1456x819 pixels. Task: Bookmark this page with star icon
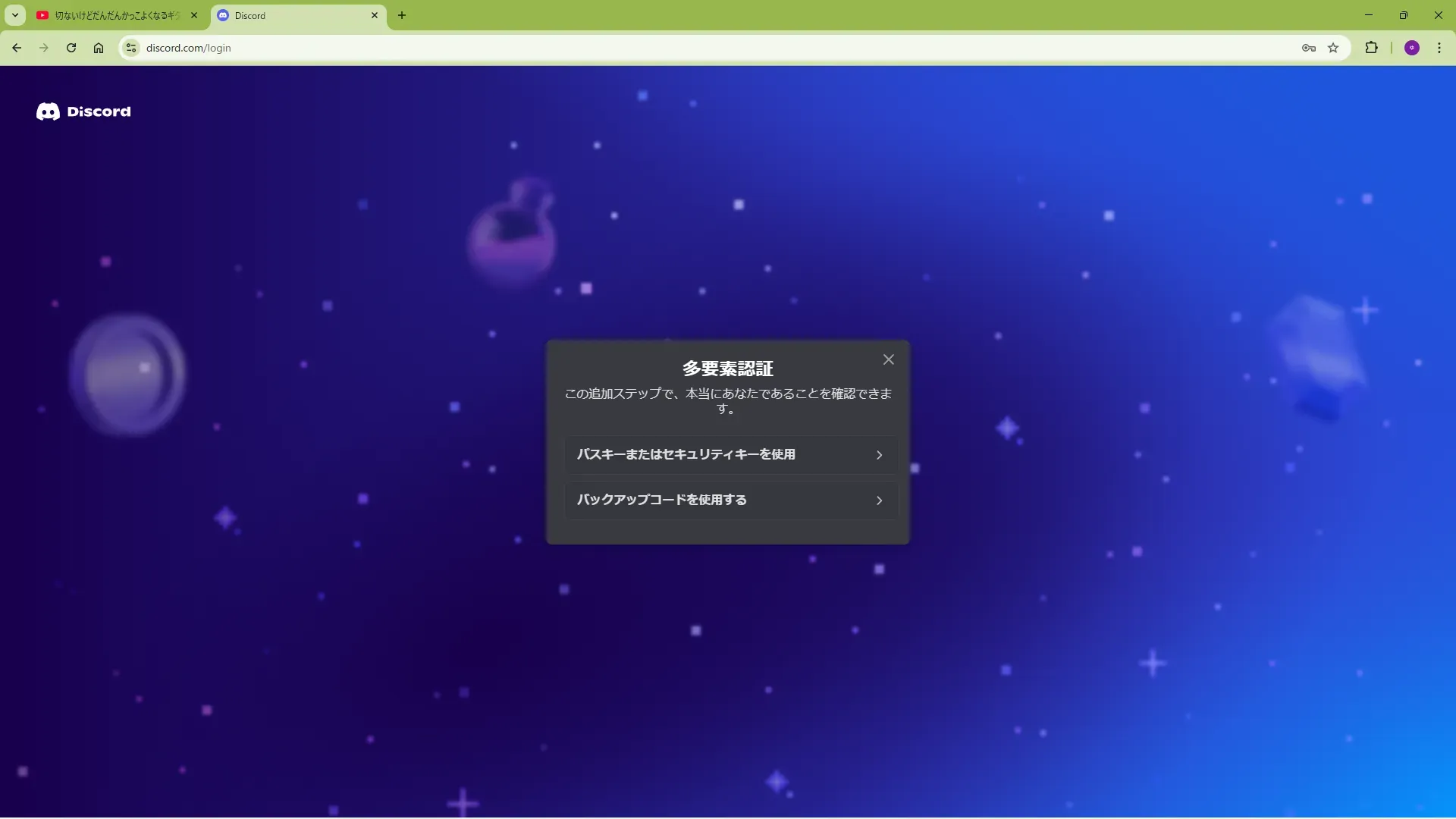tap(1333, 48)
